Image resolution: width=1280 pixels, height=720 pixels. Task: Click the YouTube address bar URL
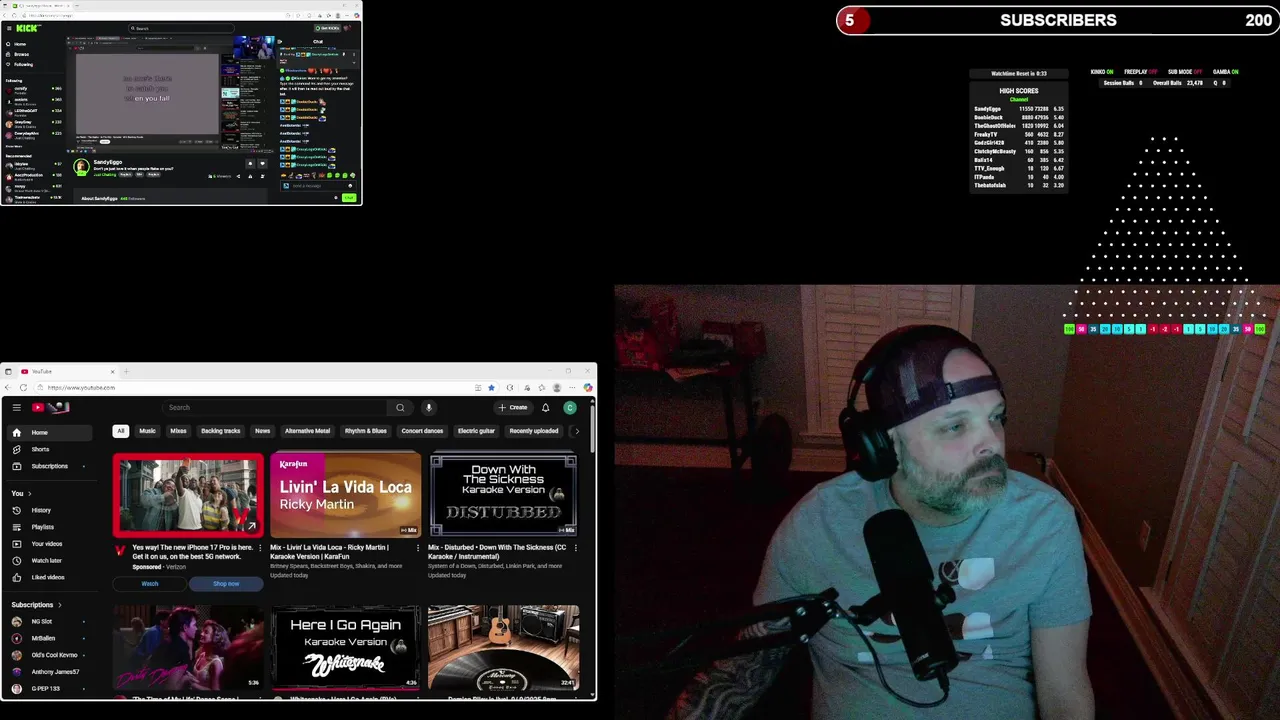pyautogui.click(x=80, y=387)
